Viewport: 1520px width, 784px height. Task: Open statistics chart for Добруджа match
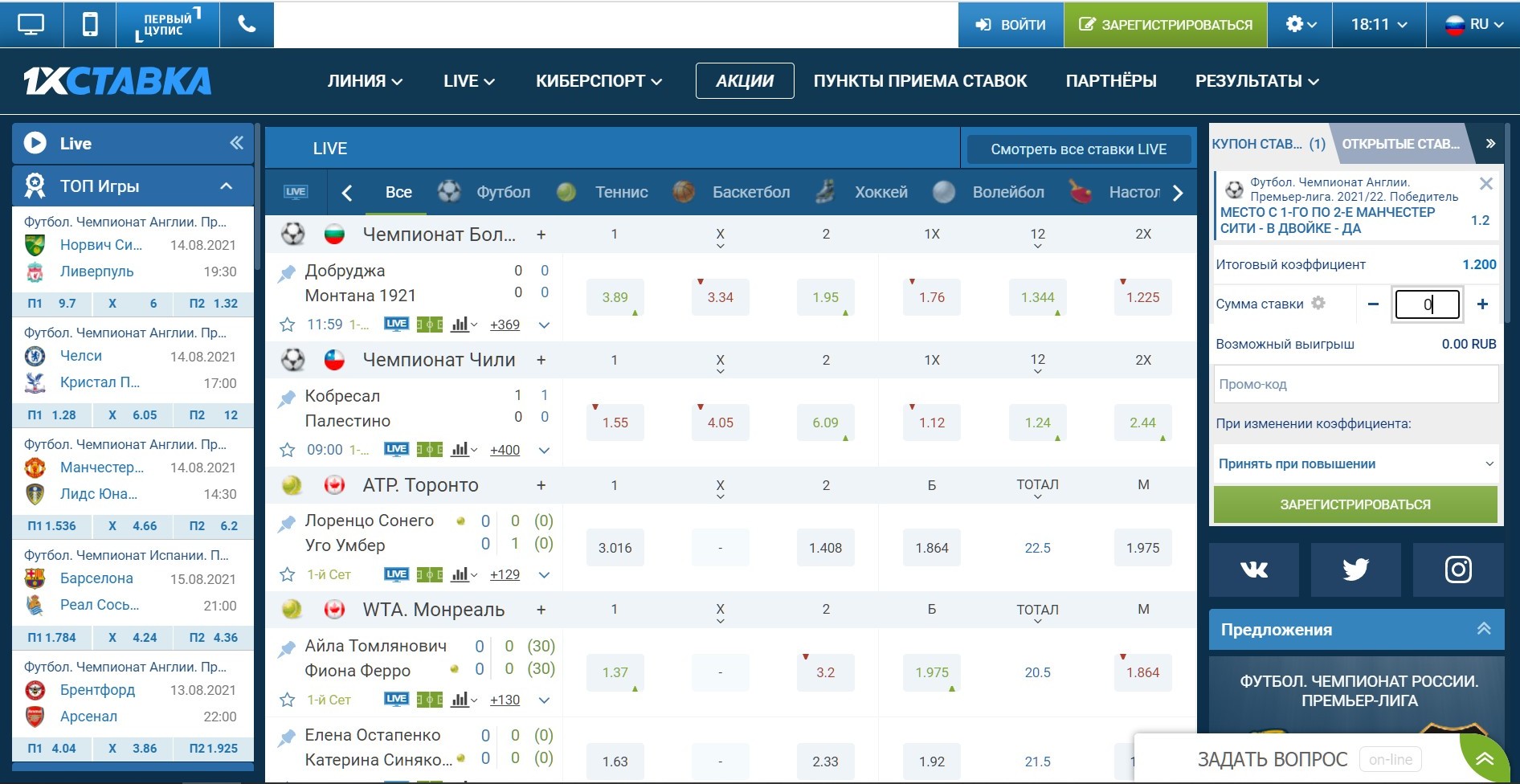pos(463,325)
